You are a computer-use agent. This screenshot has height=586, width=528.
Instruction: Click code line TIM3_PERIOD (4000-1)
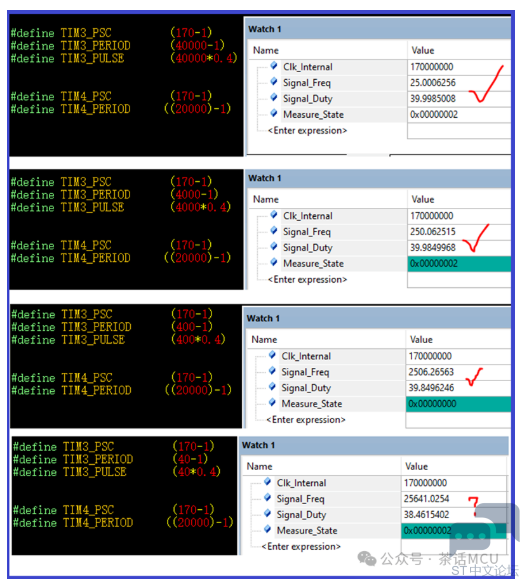(115, 195)
